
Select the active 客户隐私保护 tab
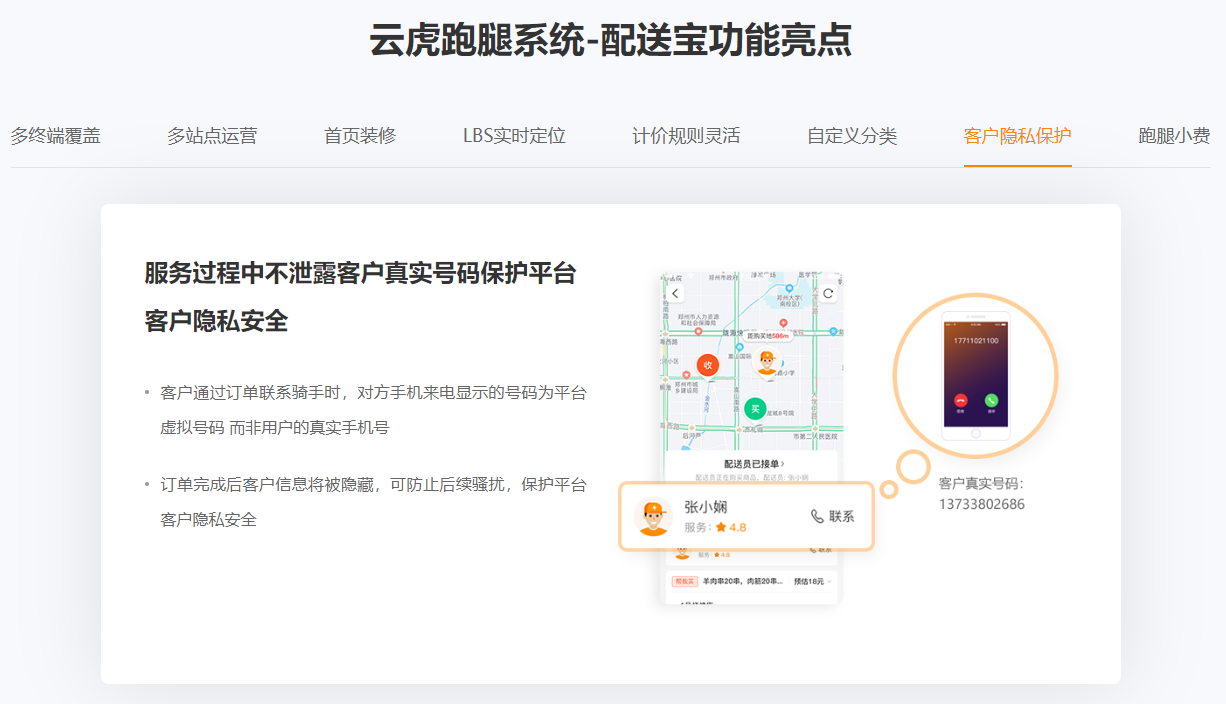pyautogui.click(x=1017, y=136)
